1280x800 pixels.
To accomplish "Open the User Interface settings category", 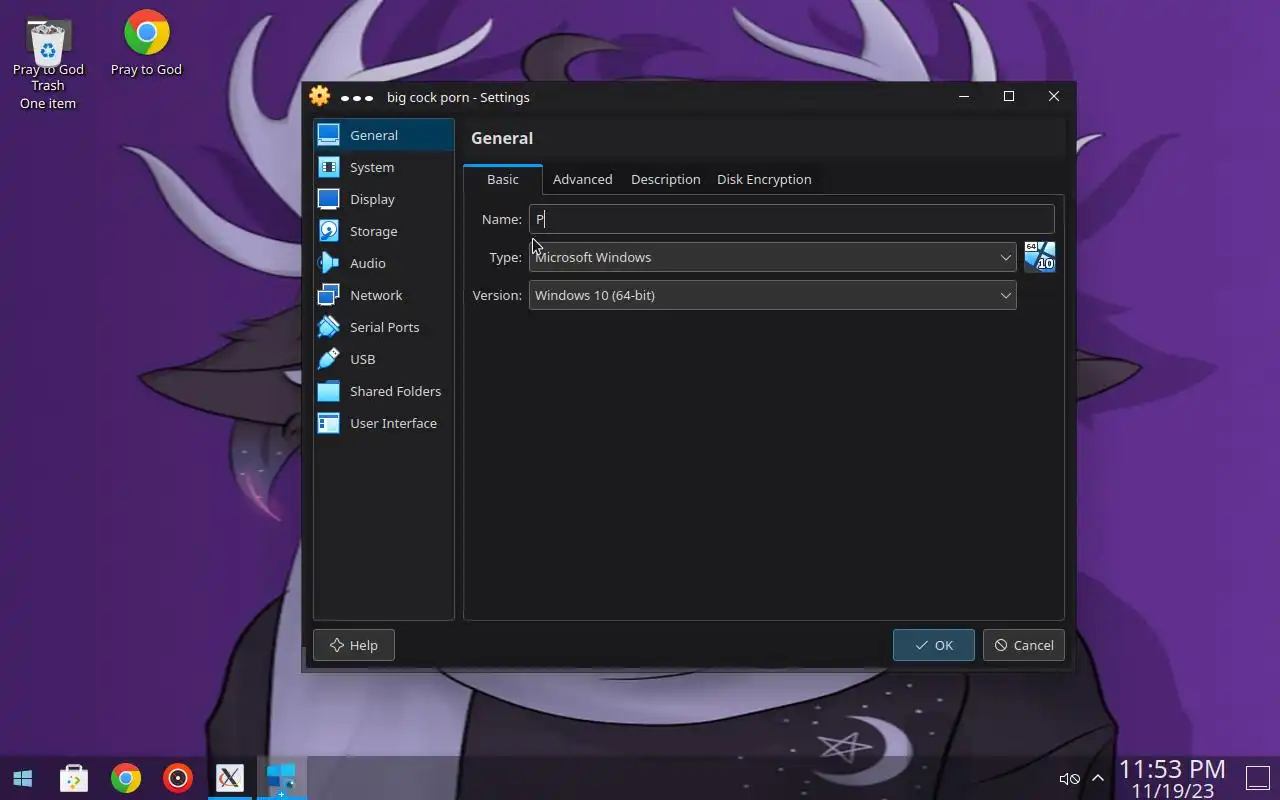I will (384, 423).
